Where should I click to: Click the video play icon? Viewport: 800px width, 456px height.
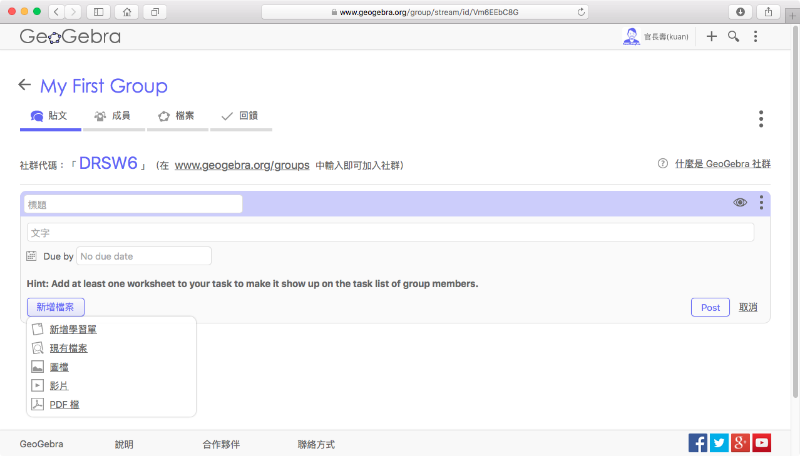(x=37, y=386)
